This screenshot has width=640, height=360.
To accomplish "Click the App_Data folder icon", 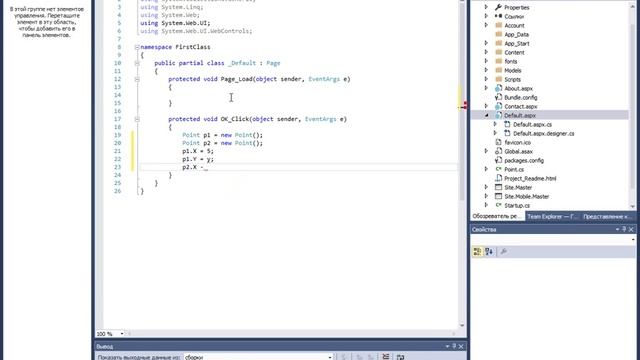I will click(498, 34).
